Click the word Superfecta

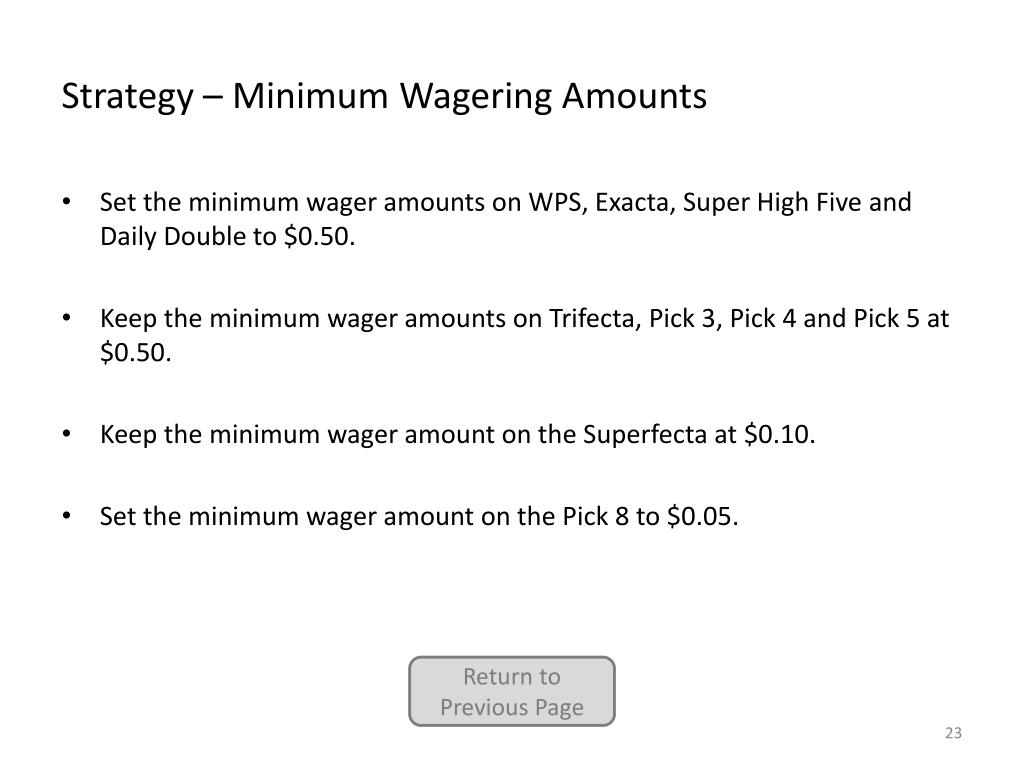pyautogui.click(x=644, y=434)
